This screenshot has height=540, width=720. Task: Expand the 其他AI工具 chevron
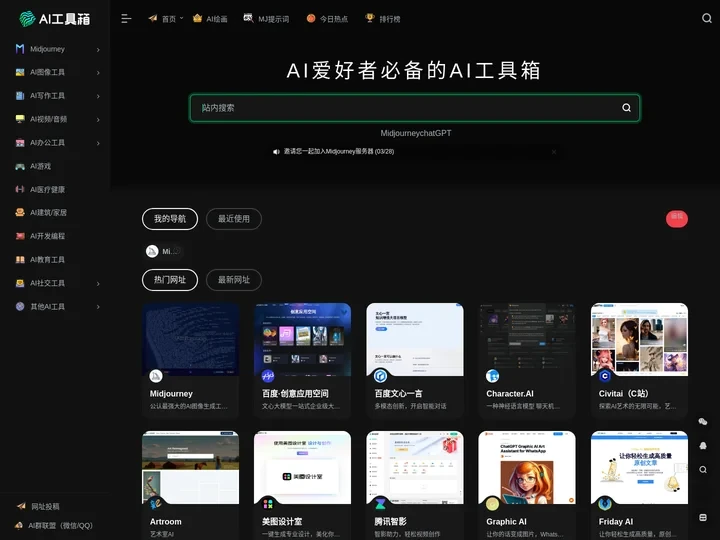(98, 307)
